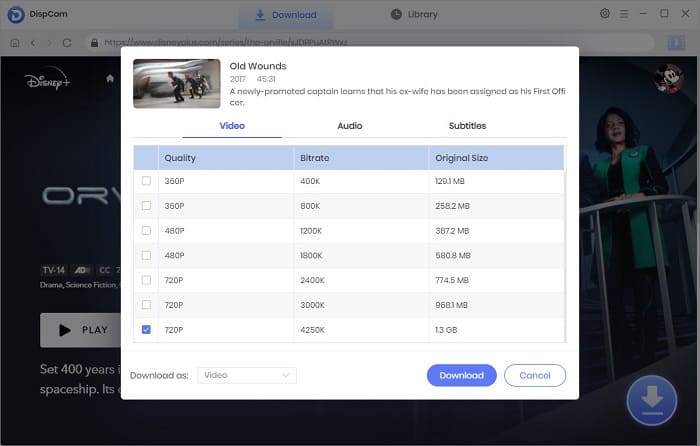Switch to the Audio tab
Image resolution: width=700 pixels, height=446 pixels.
pos(350,126)
